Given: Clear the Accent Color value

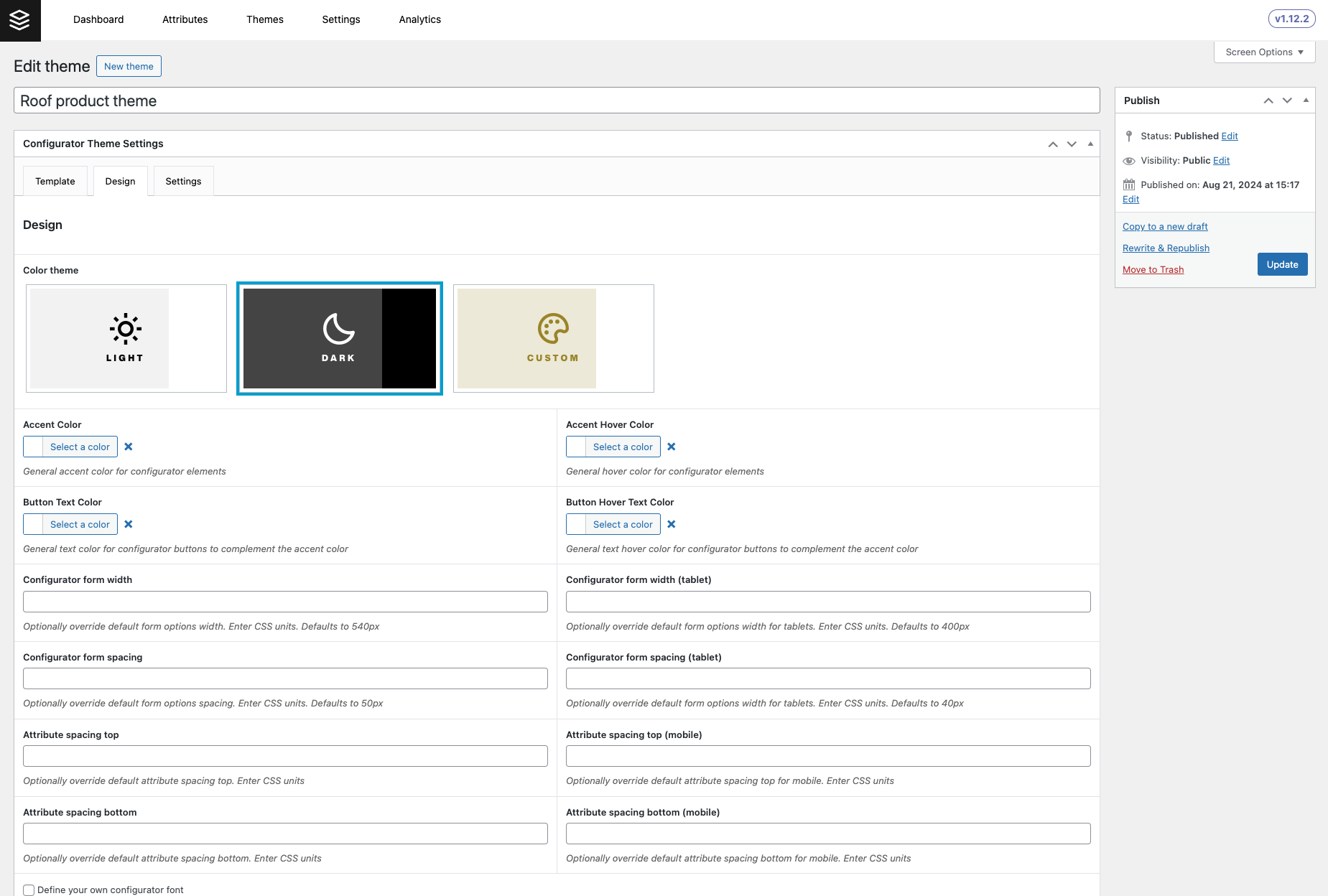Looking at the screenshot, I should 129,447.
